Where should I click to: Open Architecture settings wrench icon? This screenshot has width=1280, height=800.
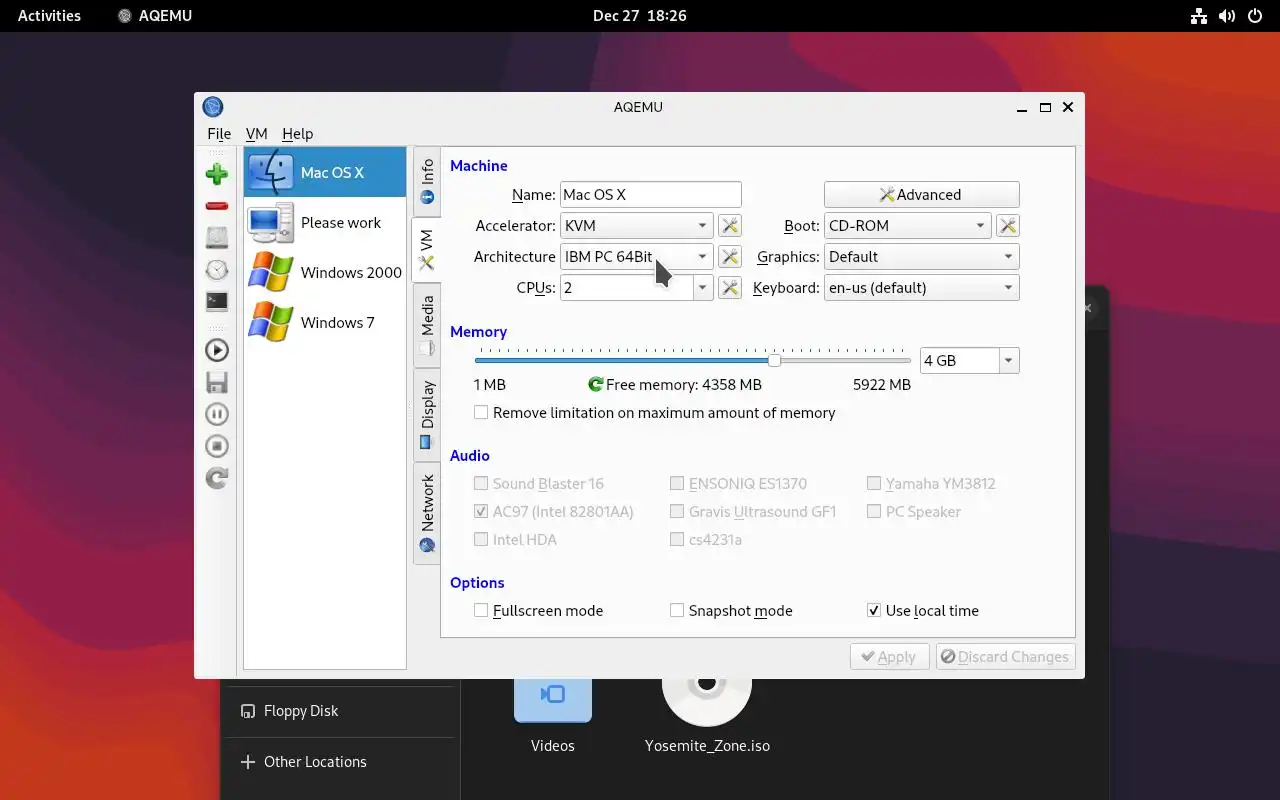(730, 257)
